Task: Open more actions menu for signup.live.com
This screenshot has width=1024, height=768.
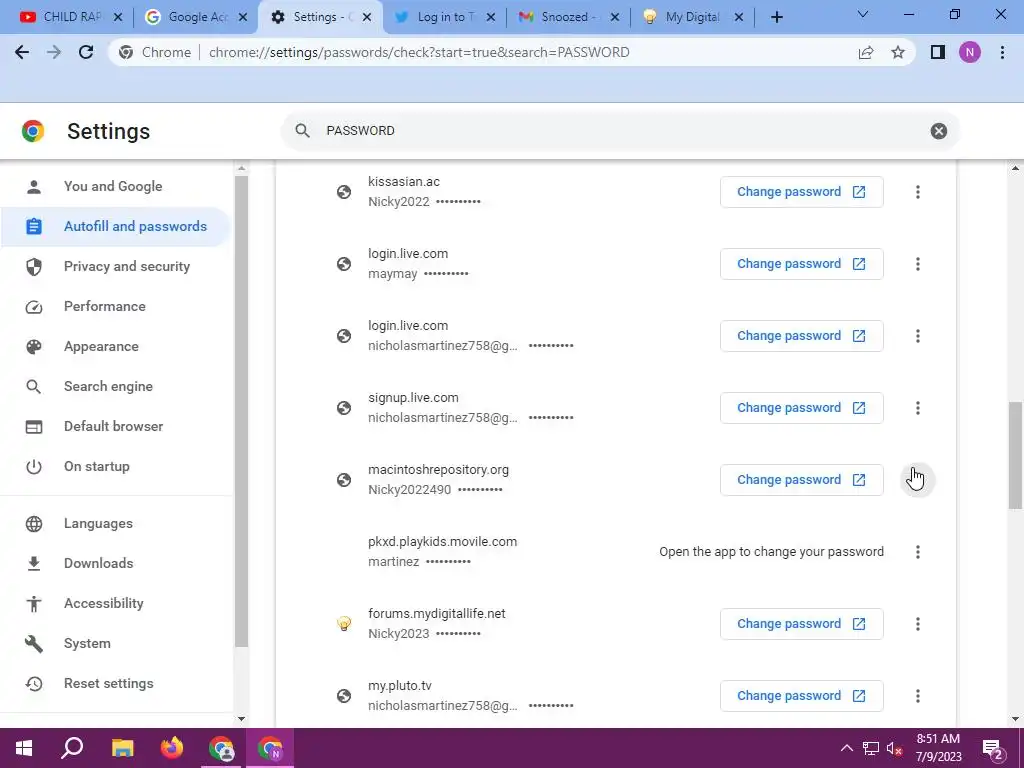Action: pyautogui.click(x=918, y=408)
